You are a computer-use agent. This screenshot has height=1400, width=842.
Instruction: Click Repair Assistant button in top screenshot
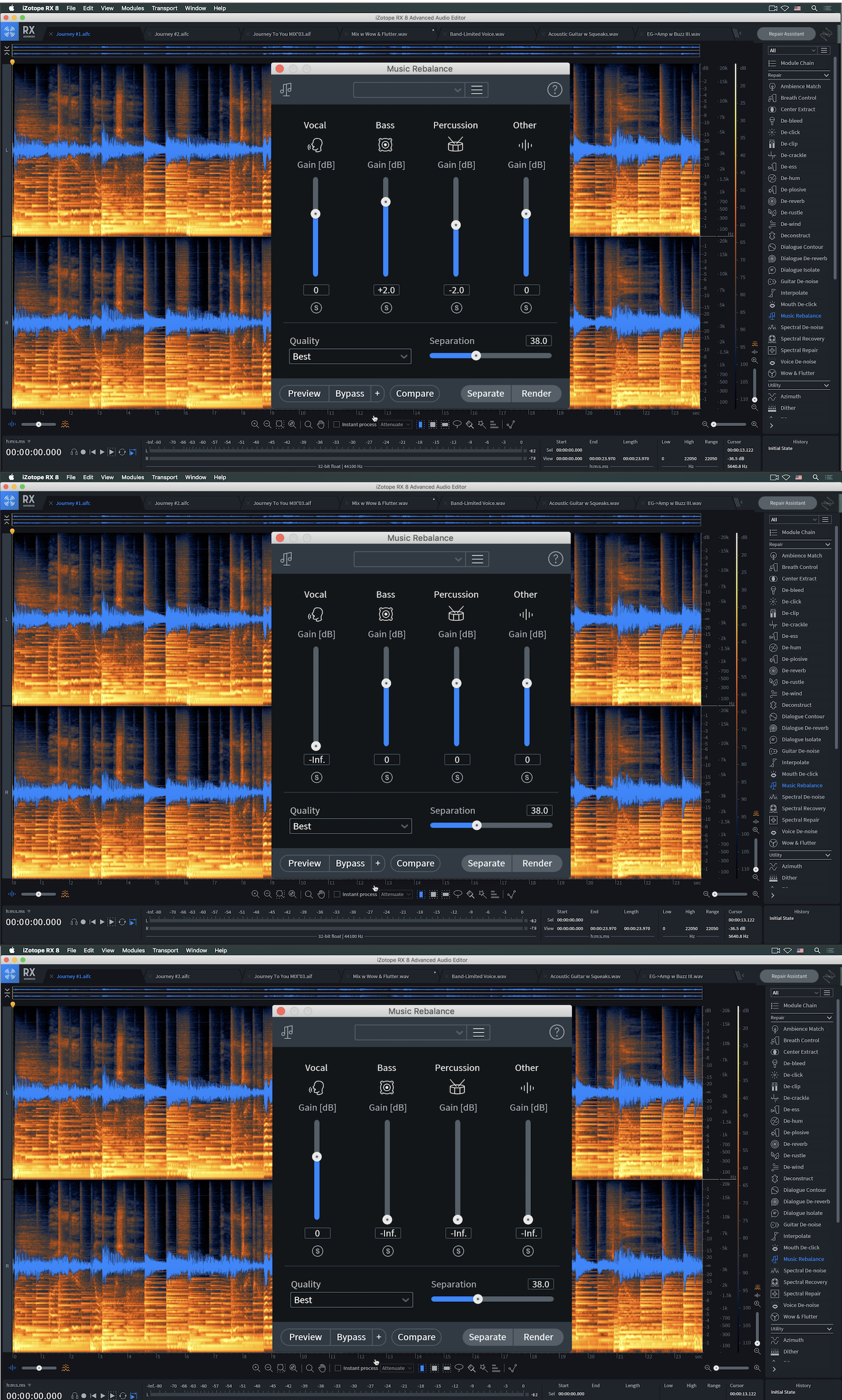pyautogui.click(x=786, y=34)
